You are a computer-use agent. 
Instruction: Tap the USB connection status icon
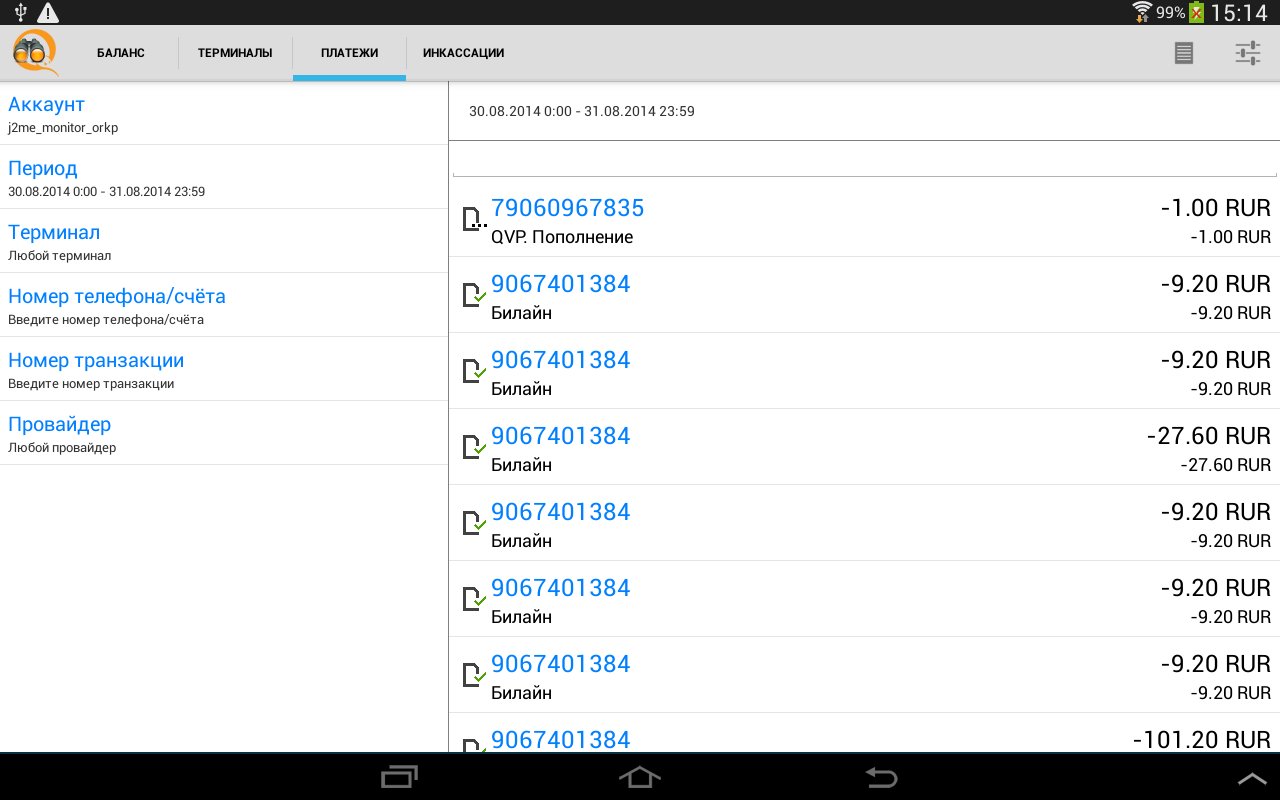coord(21,12)
